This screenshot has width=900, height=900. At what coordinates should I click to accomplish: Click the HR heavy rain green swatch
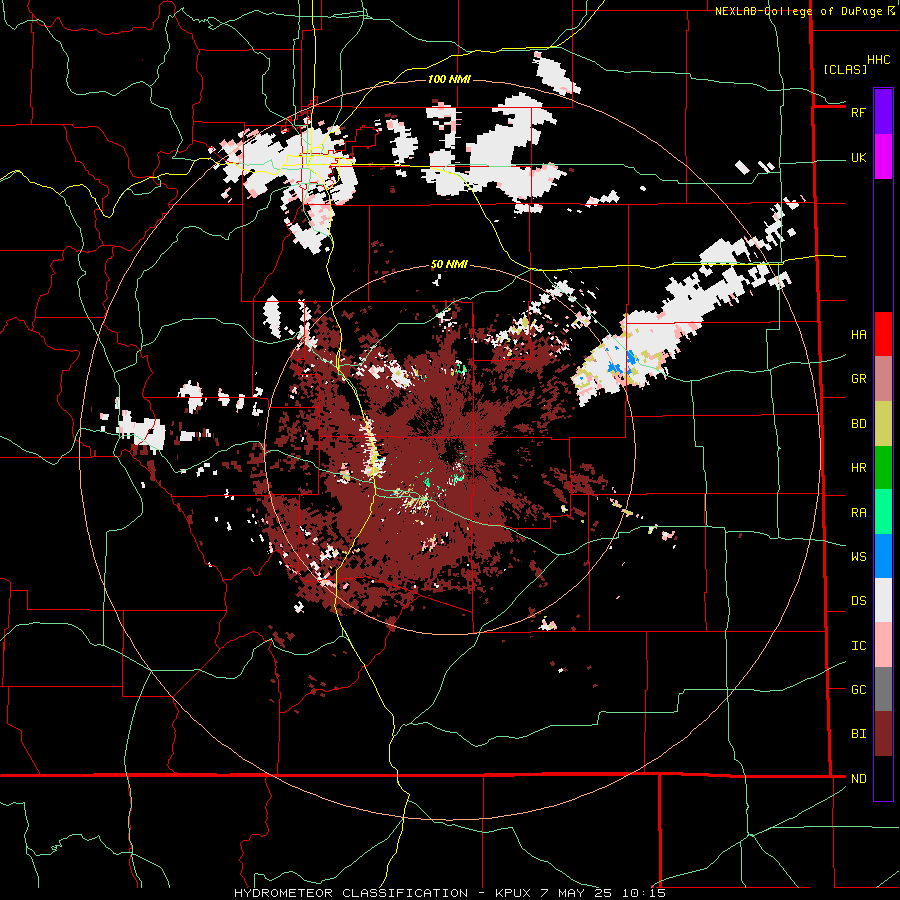tap(883, 468)
